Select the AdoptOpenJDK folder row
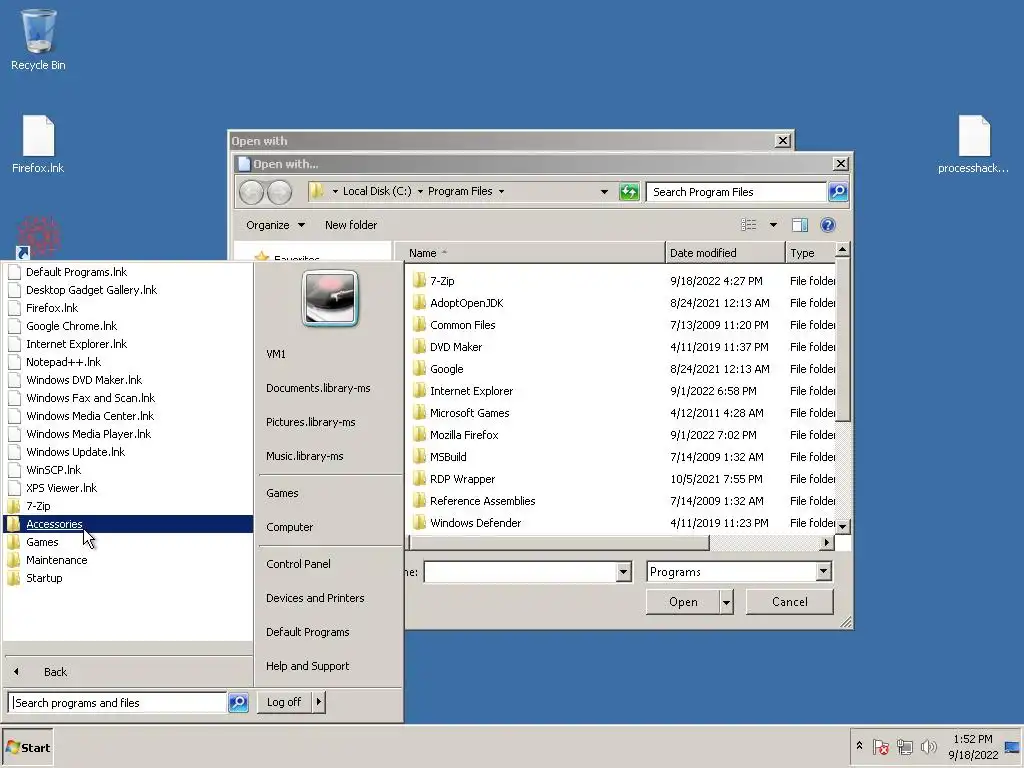The width and height of the screenshot is (1024, 768). coord(623,303)
